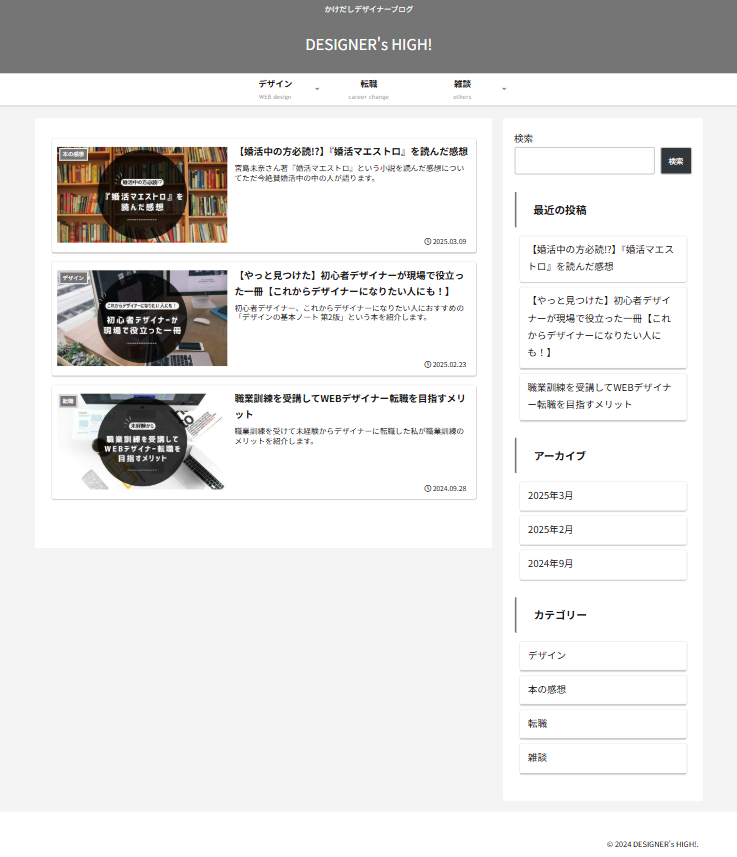The height and width of the screenshot is (857, 737).
Task: Click the clock icon beside 2025.02.23
Action: click(x=428, y=365)
